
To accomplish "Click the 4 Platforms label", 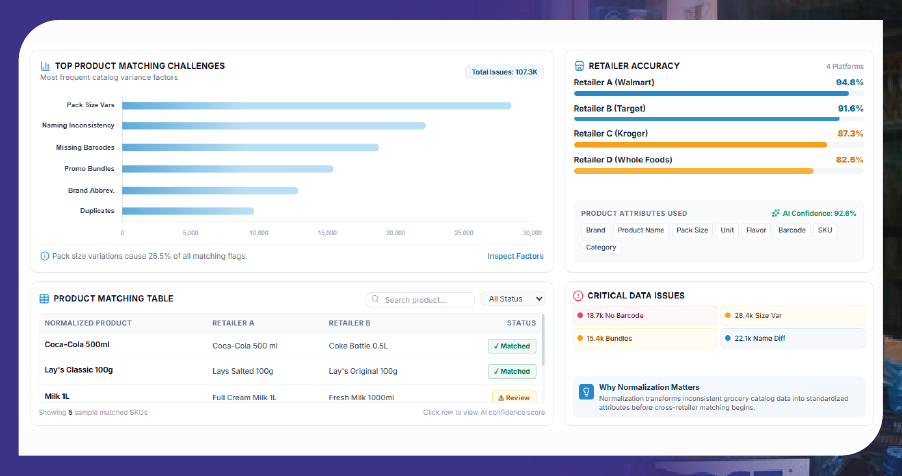I will [x=844, y=66].
